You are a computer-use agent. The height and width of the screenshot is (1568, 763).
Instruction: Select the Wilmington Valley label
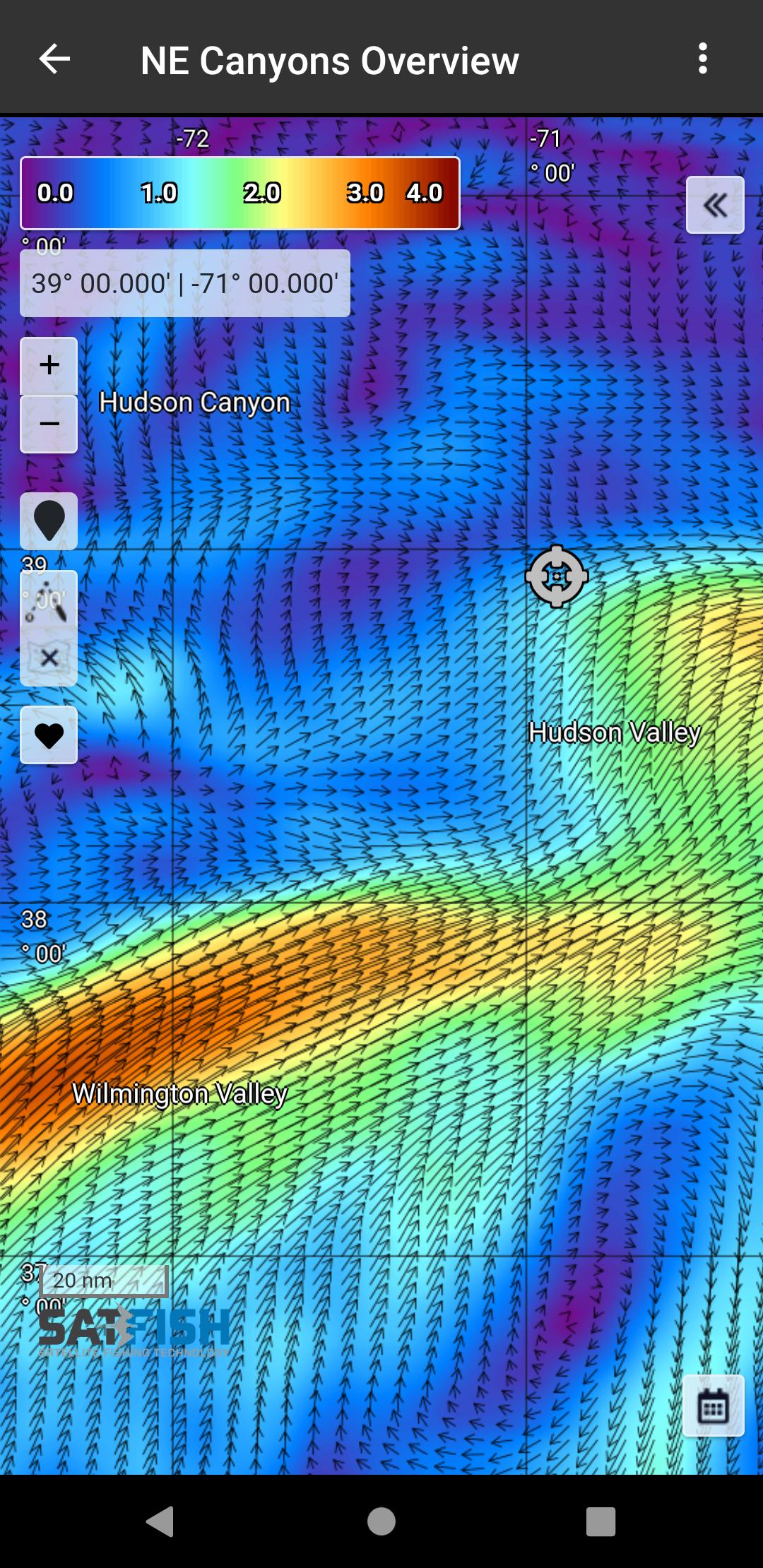(179, 1094)
